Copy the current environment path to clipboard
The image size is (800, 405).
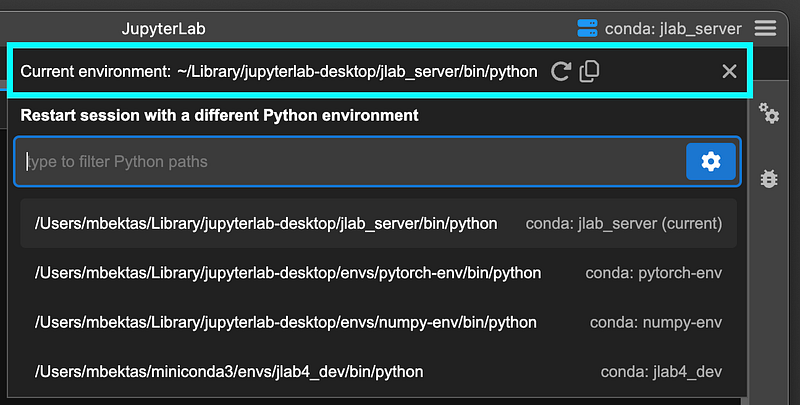coord(589,71)
